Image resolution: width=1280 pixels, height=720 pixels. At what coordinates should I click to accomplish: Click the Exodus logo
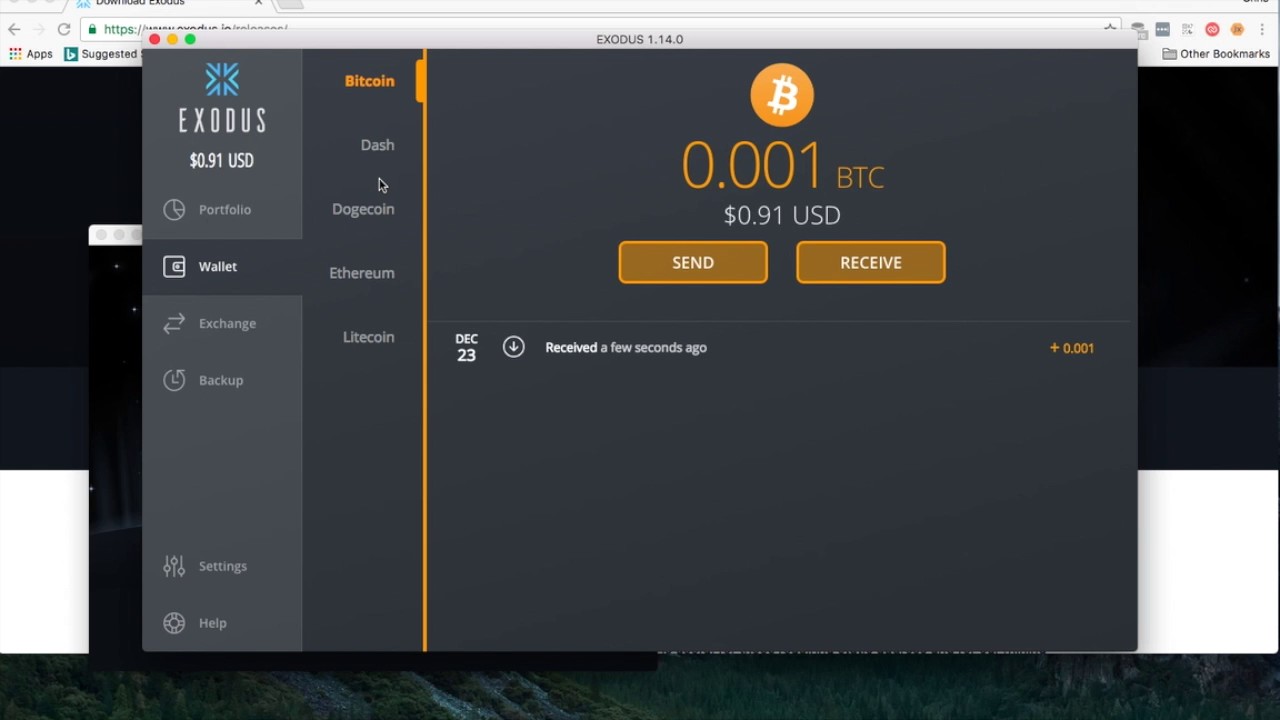point(222,98)
